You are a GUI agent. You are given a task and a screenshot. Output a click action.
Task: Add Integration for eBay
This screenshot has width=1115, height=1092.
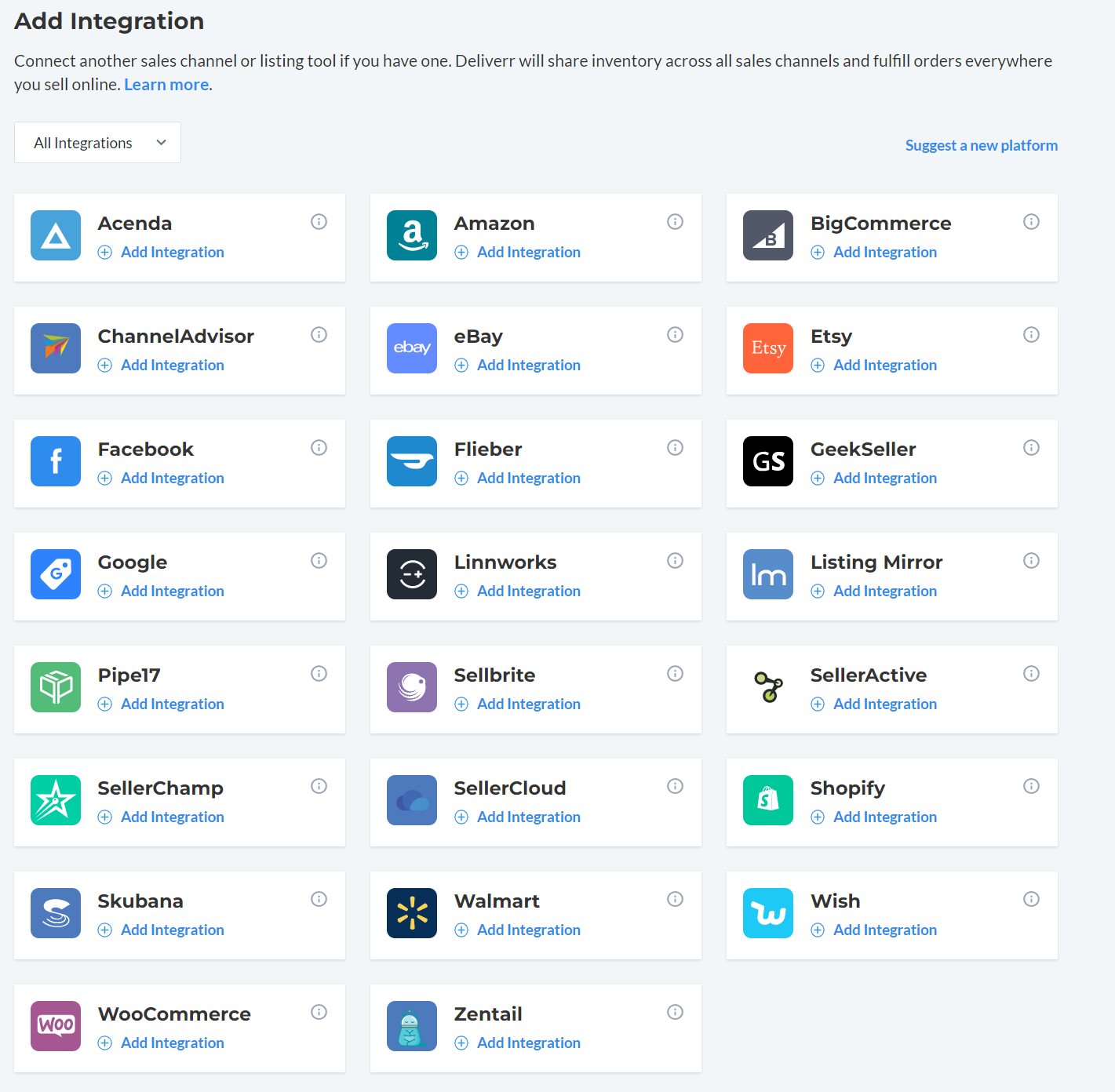pos(518,365)
